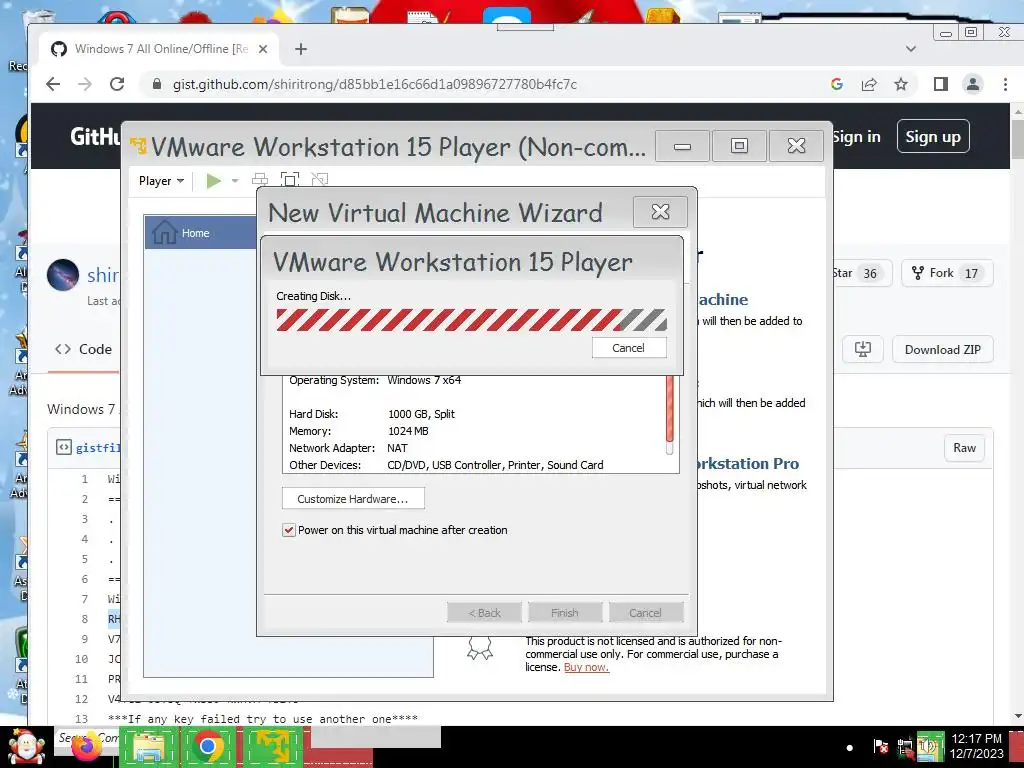Click the gist author's avatar image
The width and height of the screenshot is (1024, 768).
click(x=63, y=275)
